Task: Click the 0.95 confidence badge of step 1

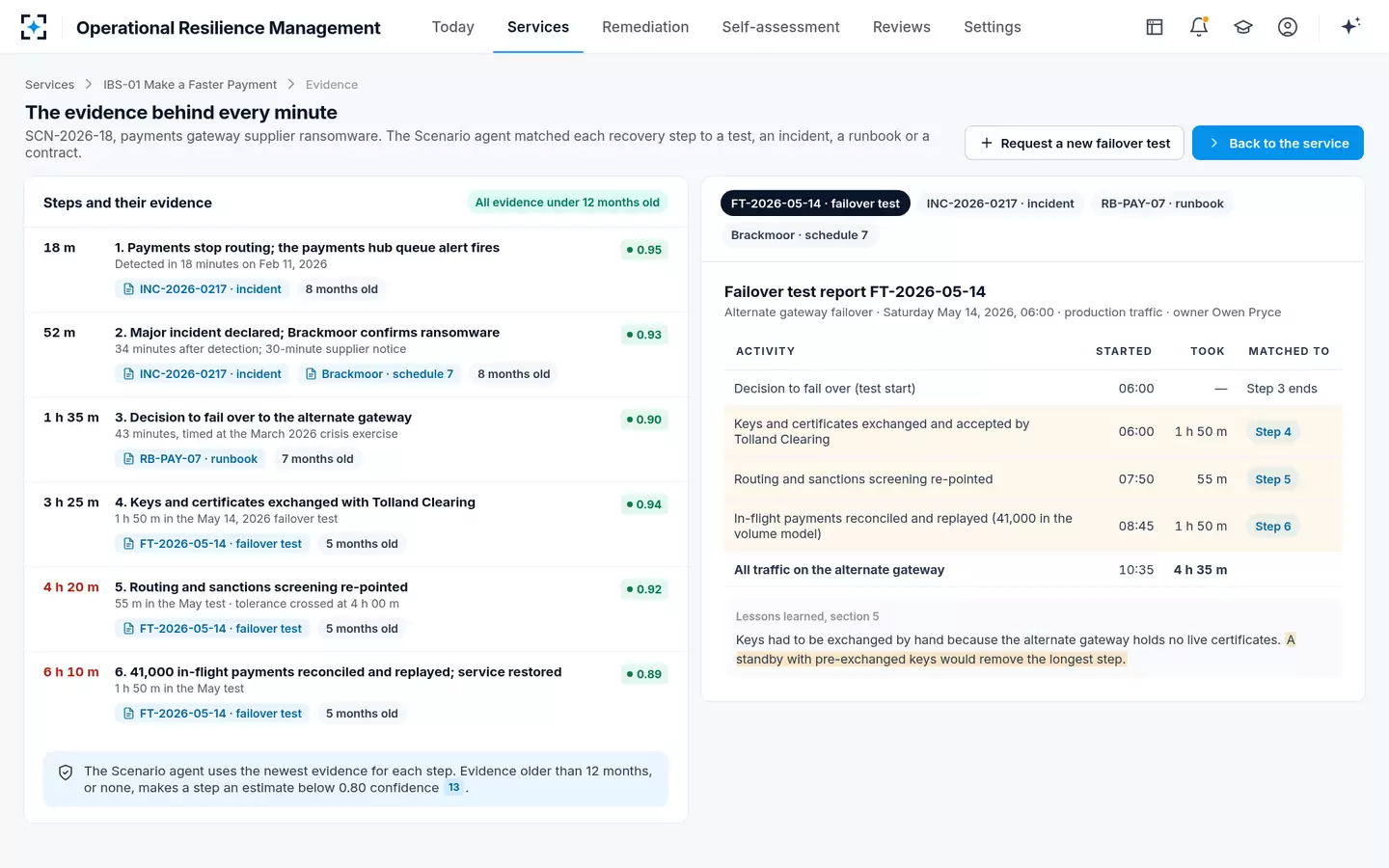Action: coord(643,250)
